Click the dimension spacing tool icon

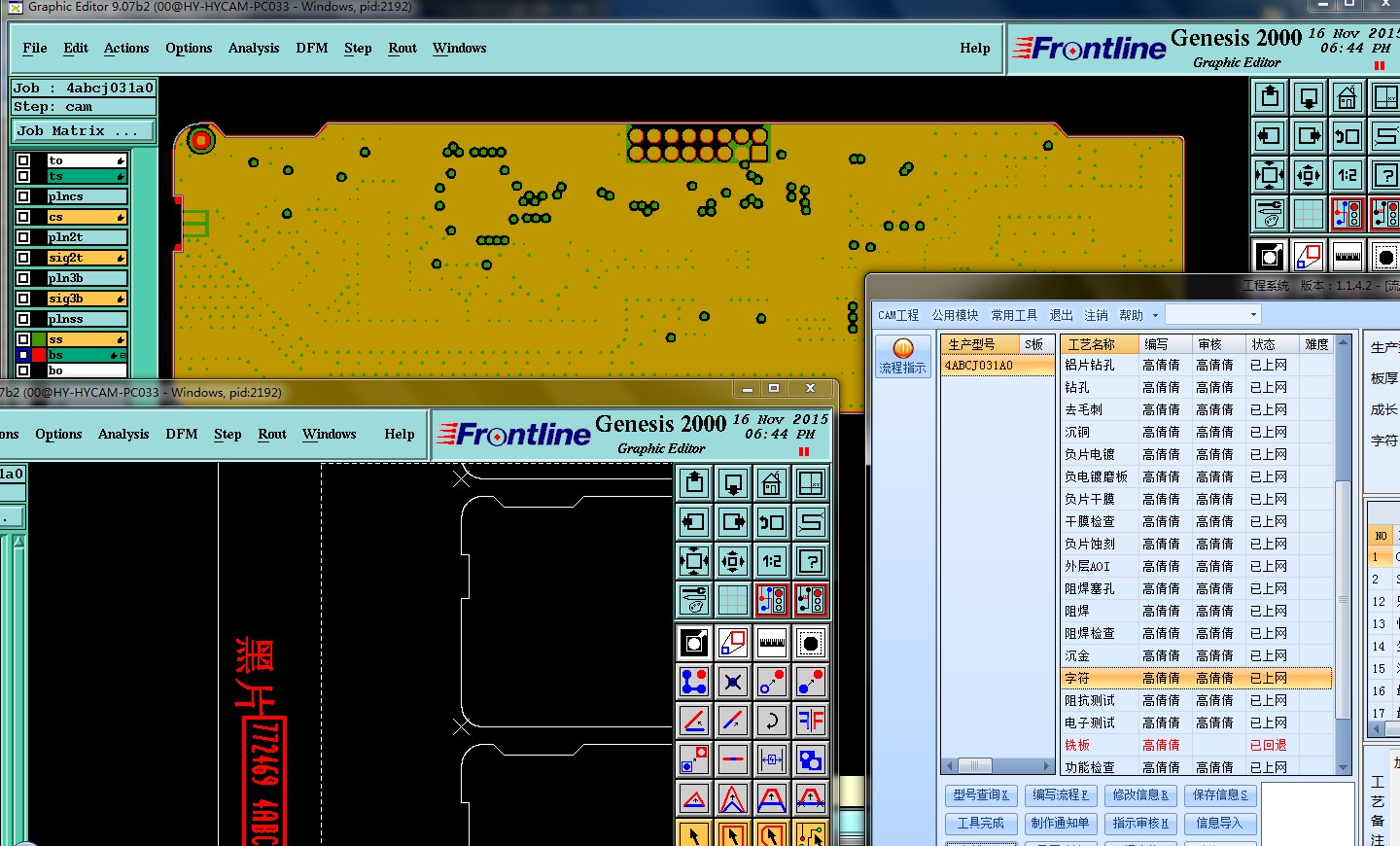[x=772, y=759]
